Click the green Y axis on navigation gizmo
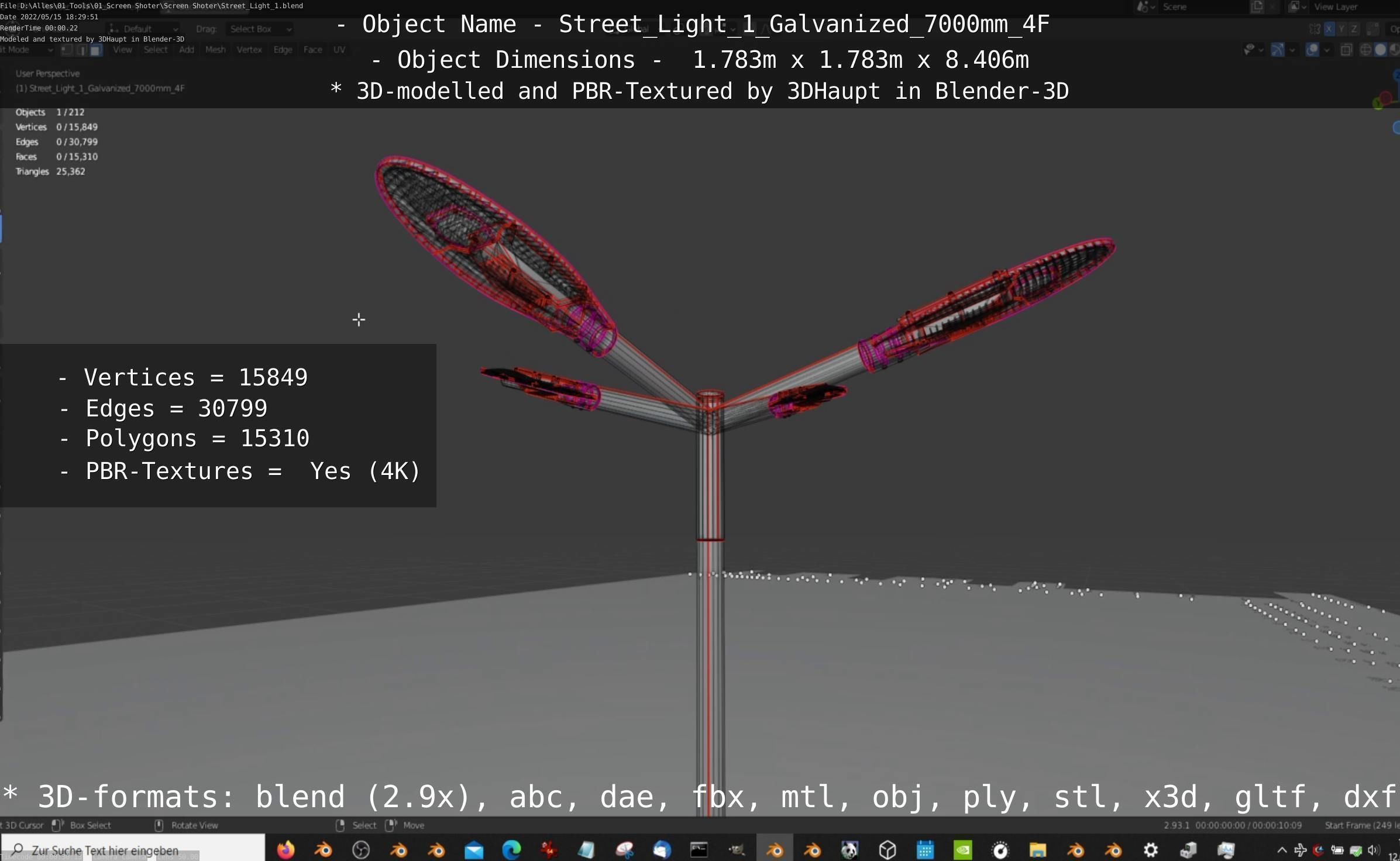The height and width of the screenshot is (861, 1400). (1377, 105)
